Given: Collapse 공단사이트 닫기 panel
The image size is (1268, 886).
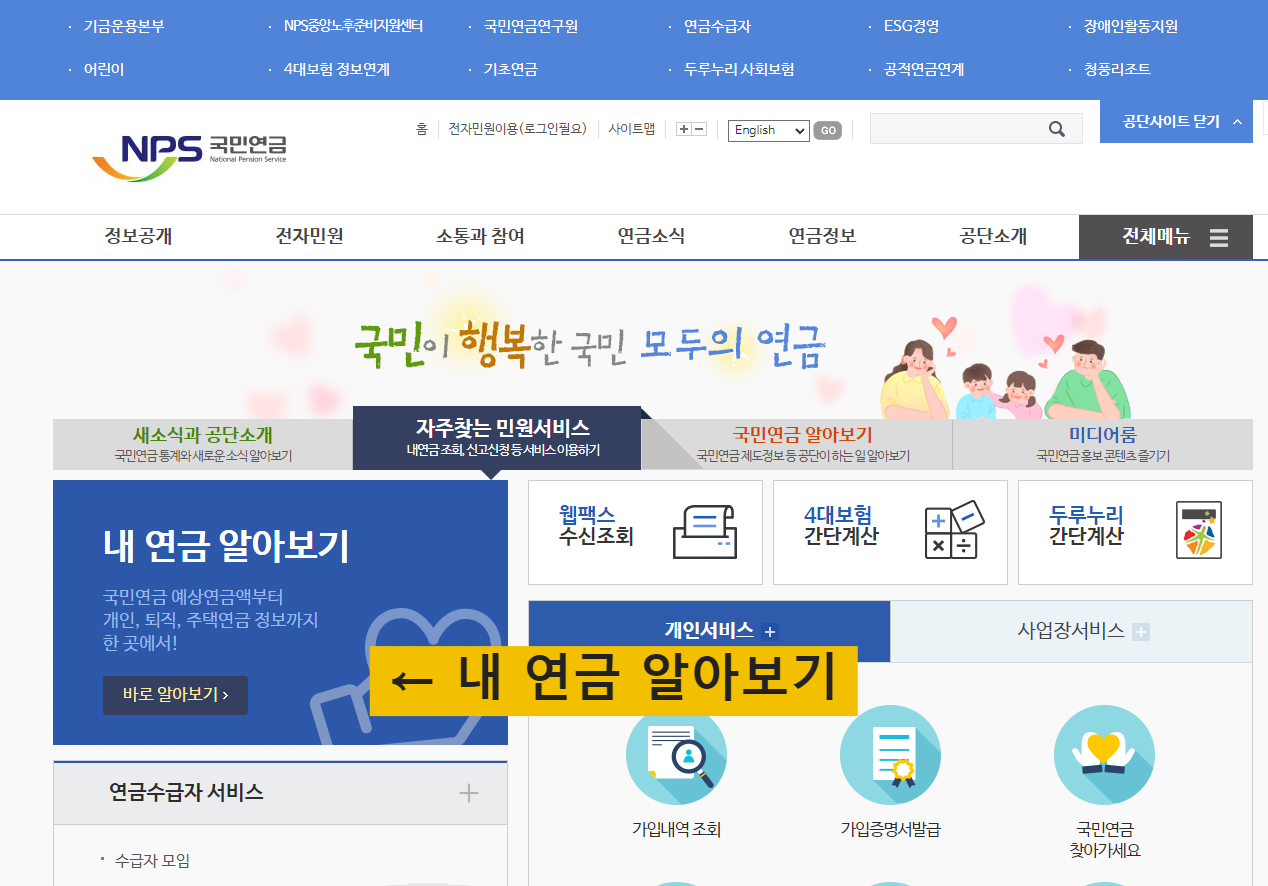Looking at the screenshot, I should coord(1176,121).
